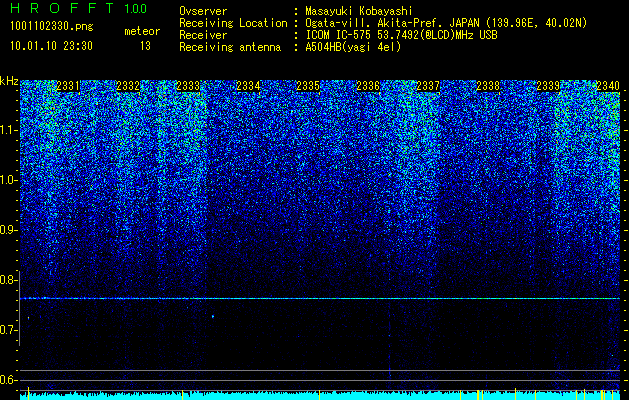
Task: Click the date stamp 10.01.10 23:30
Action: point(51,46)
